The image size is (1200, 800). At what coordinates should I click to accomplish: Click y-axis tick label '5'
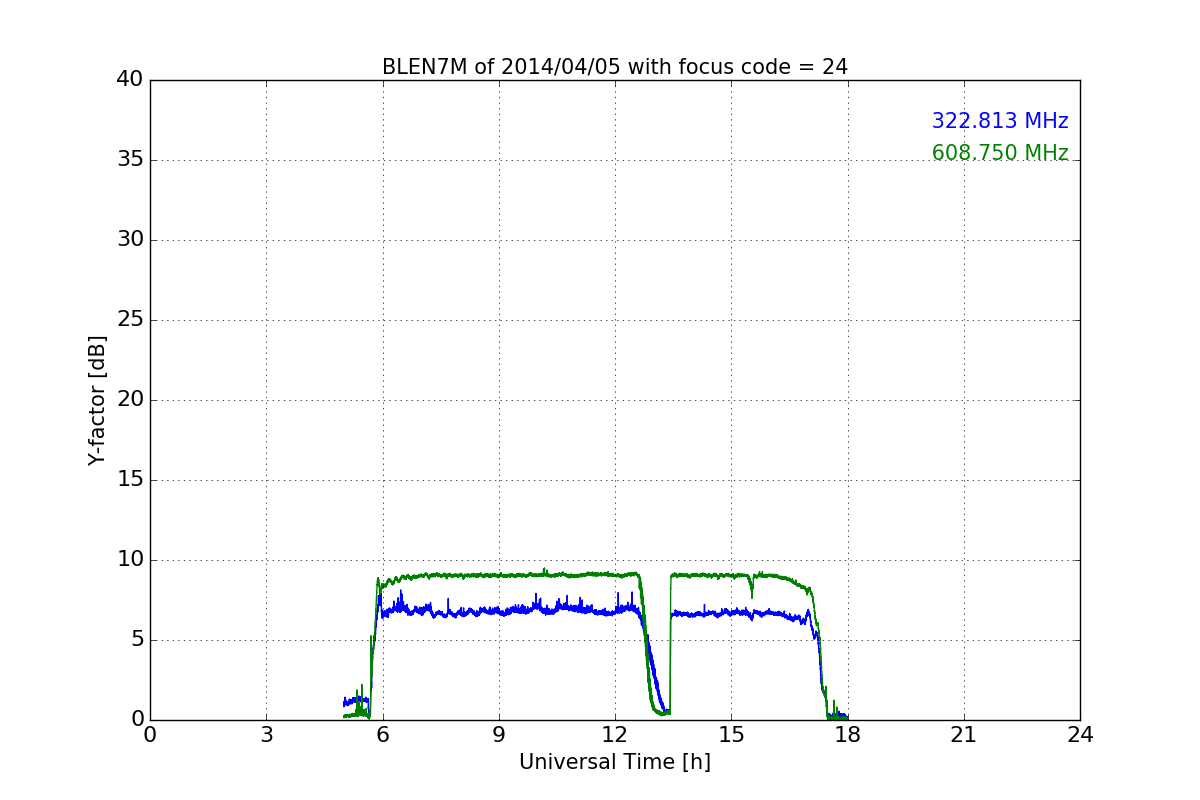click(137, 640)
